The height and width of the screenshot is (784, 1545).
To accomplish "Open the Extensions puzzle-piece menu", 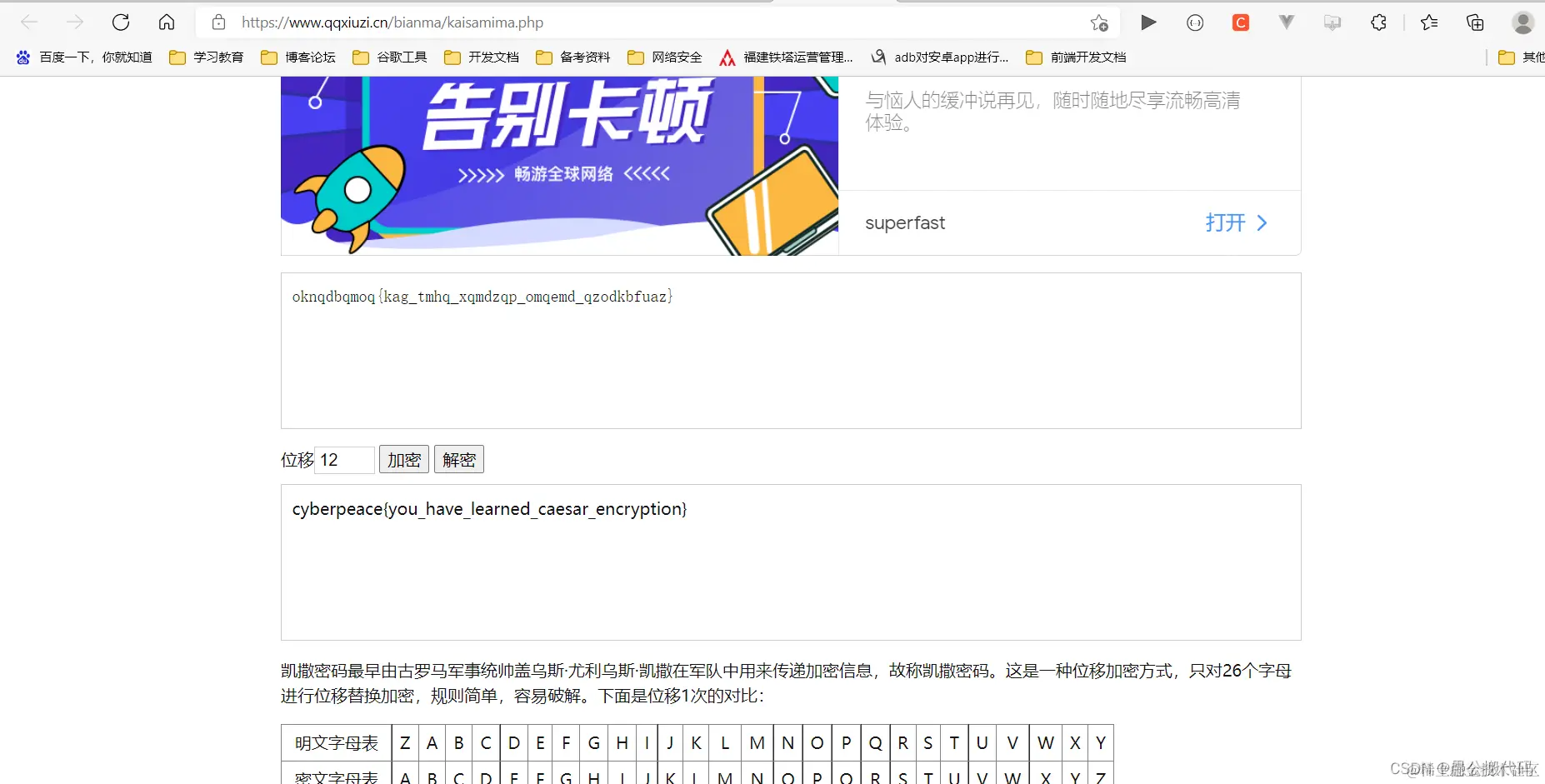I will tap(1378, 22).
